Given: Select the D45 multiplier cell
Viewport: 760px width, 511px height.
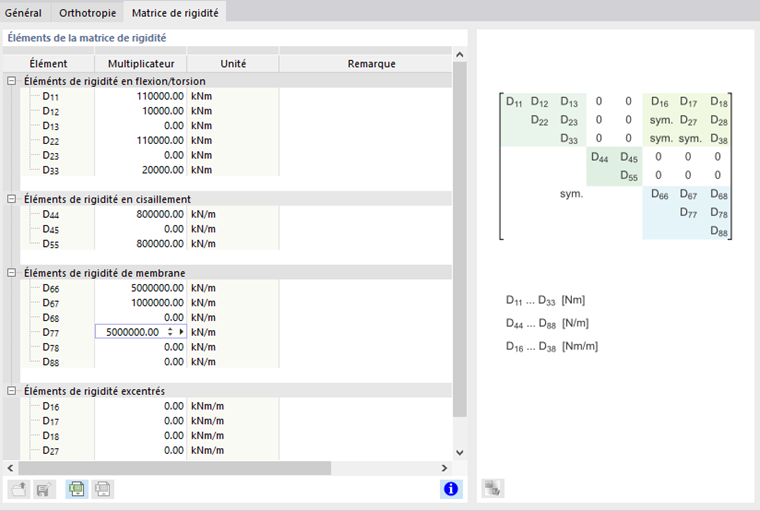Looking at the screenshot, I should point(141,229).
